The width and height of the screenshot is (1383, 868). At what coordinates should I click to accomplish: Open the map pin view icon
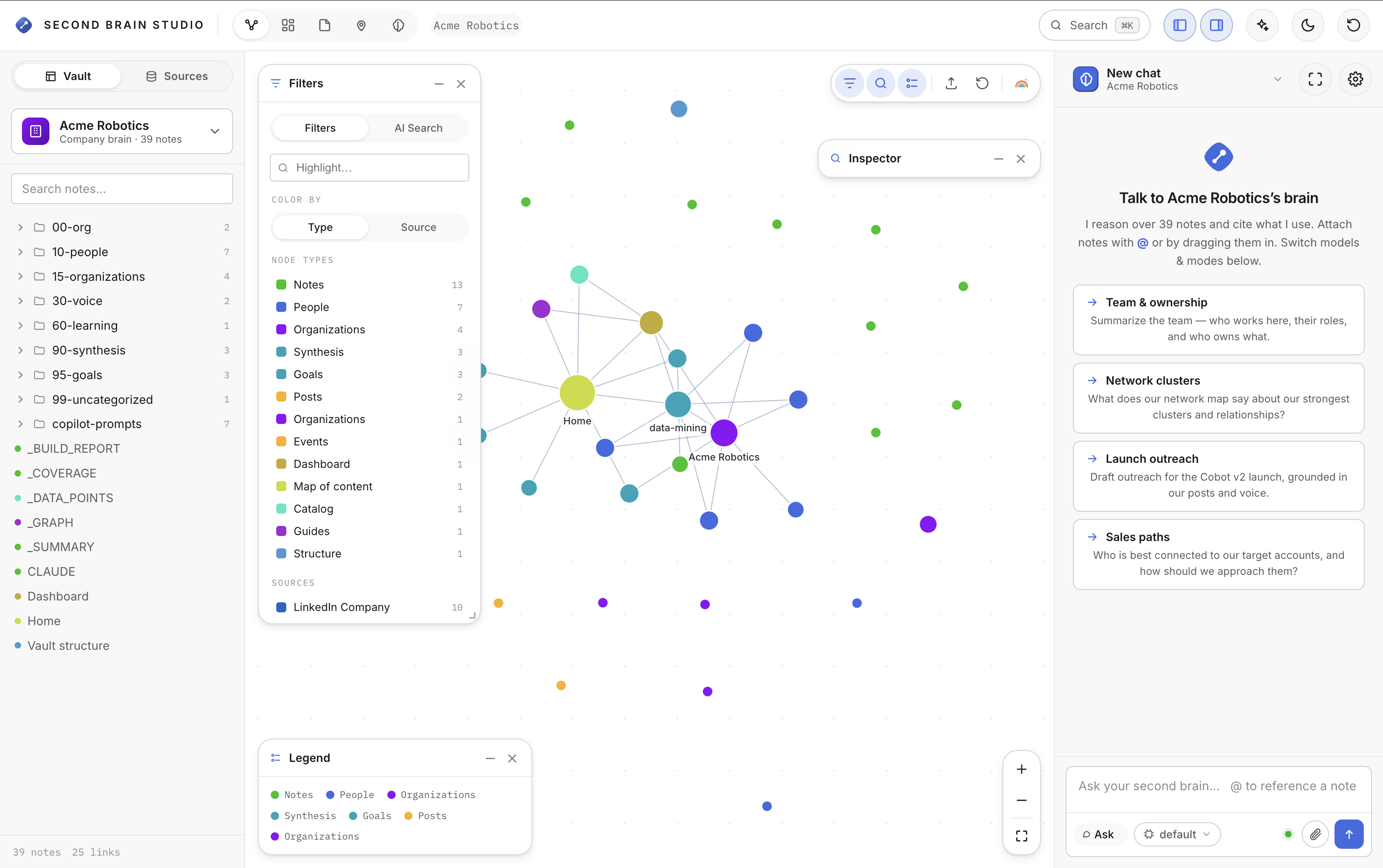pyautogui.click(x=362, y=25)
